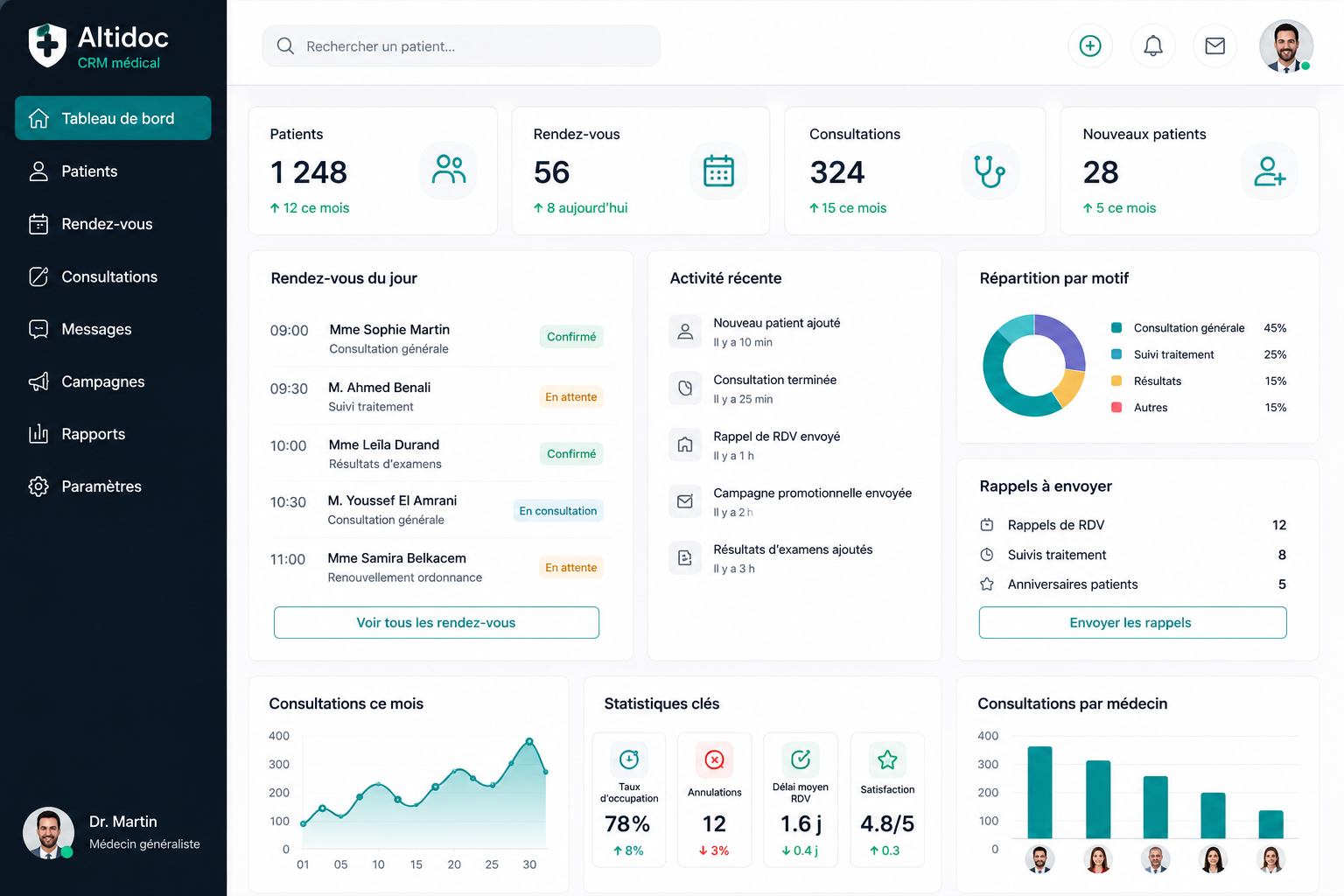Click the add-user icon on Nouveaux patients card
The height and width of the screenshot is (896, 1344).
[1269, 171]
